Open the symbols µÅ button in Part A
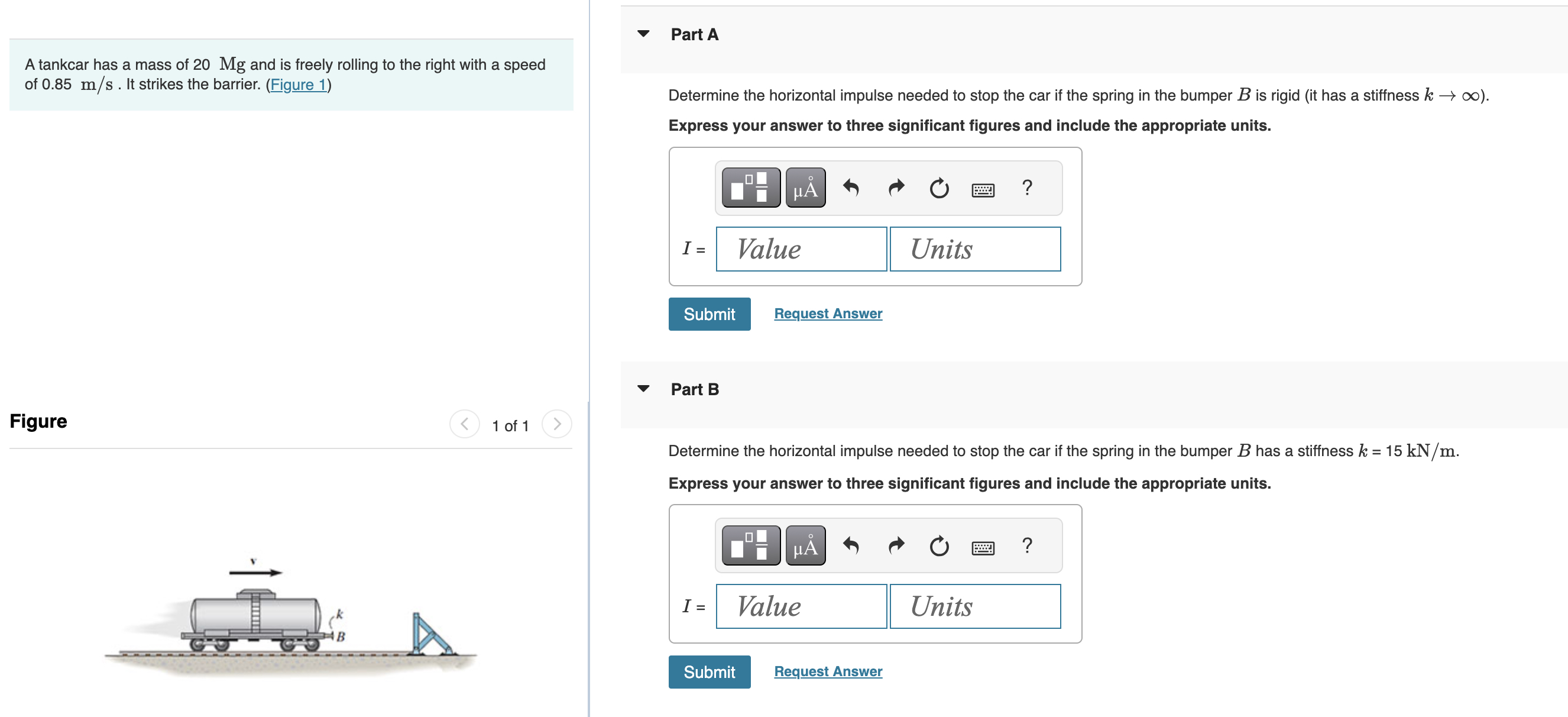 805,188
